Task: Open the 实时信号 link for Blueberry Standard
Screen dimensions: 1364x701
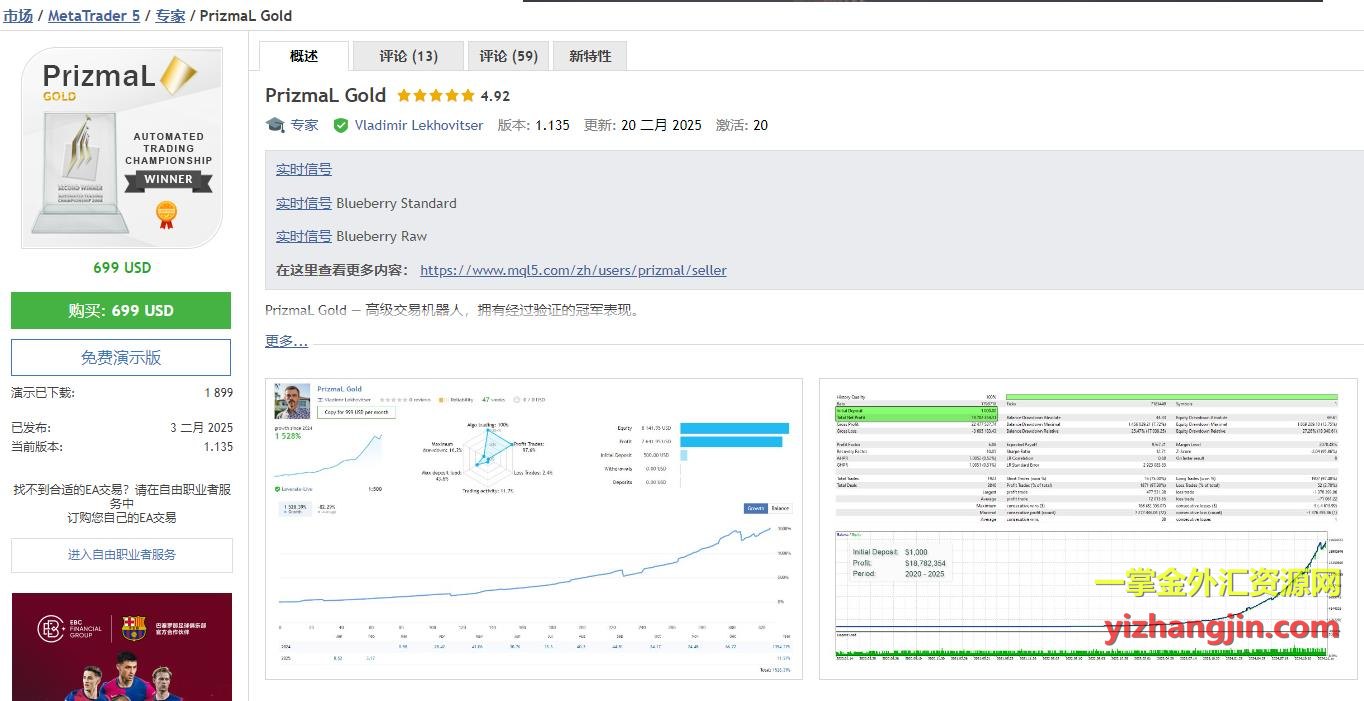Action: (304, 203)
